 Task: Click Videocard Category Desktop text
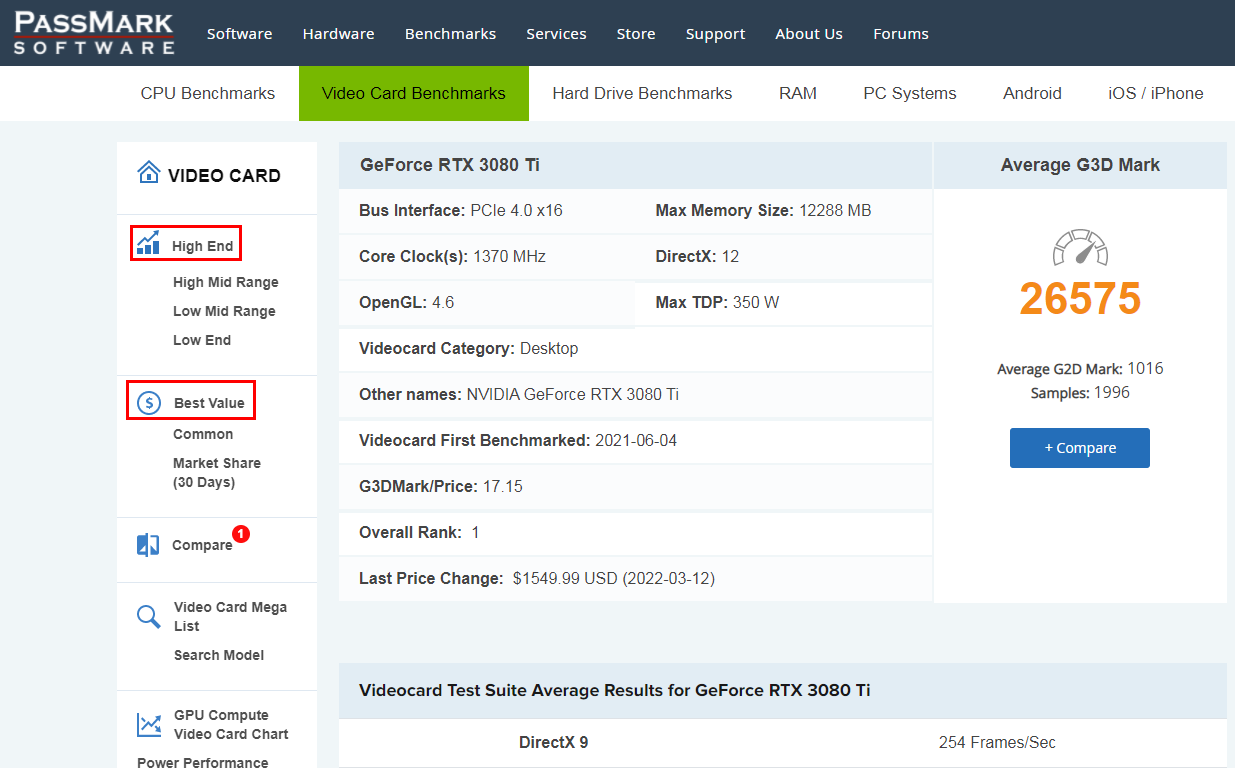tap(469, 348)
